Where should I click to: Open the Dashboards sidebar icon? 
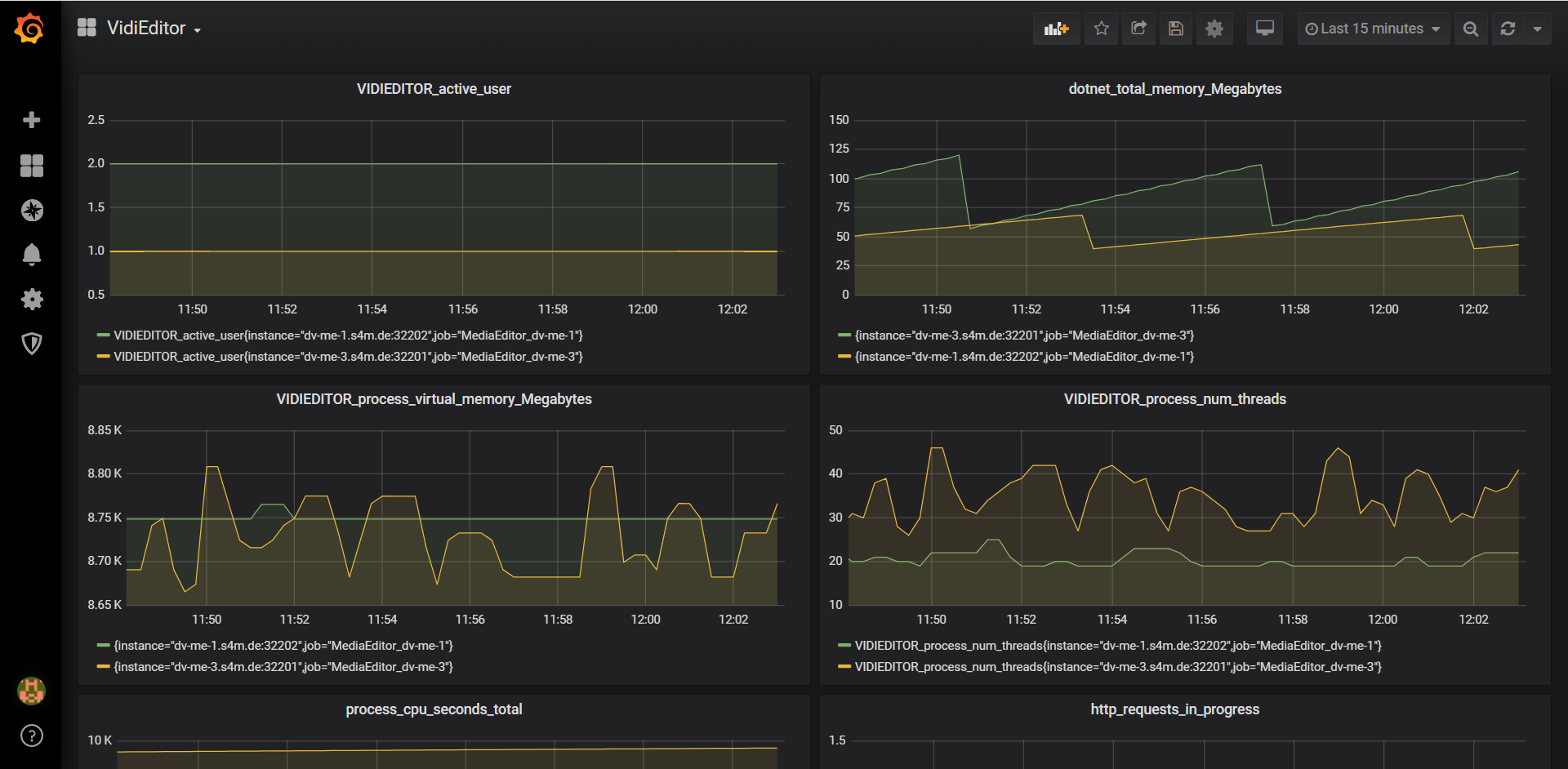click(x=31, y=165)
